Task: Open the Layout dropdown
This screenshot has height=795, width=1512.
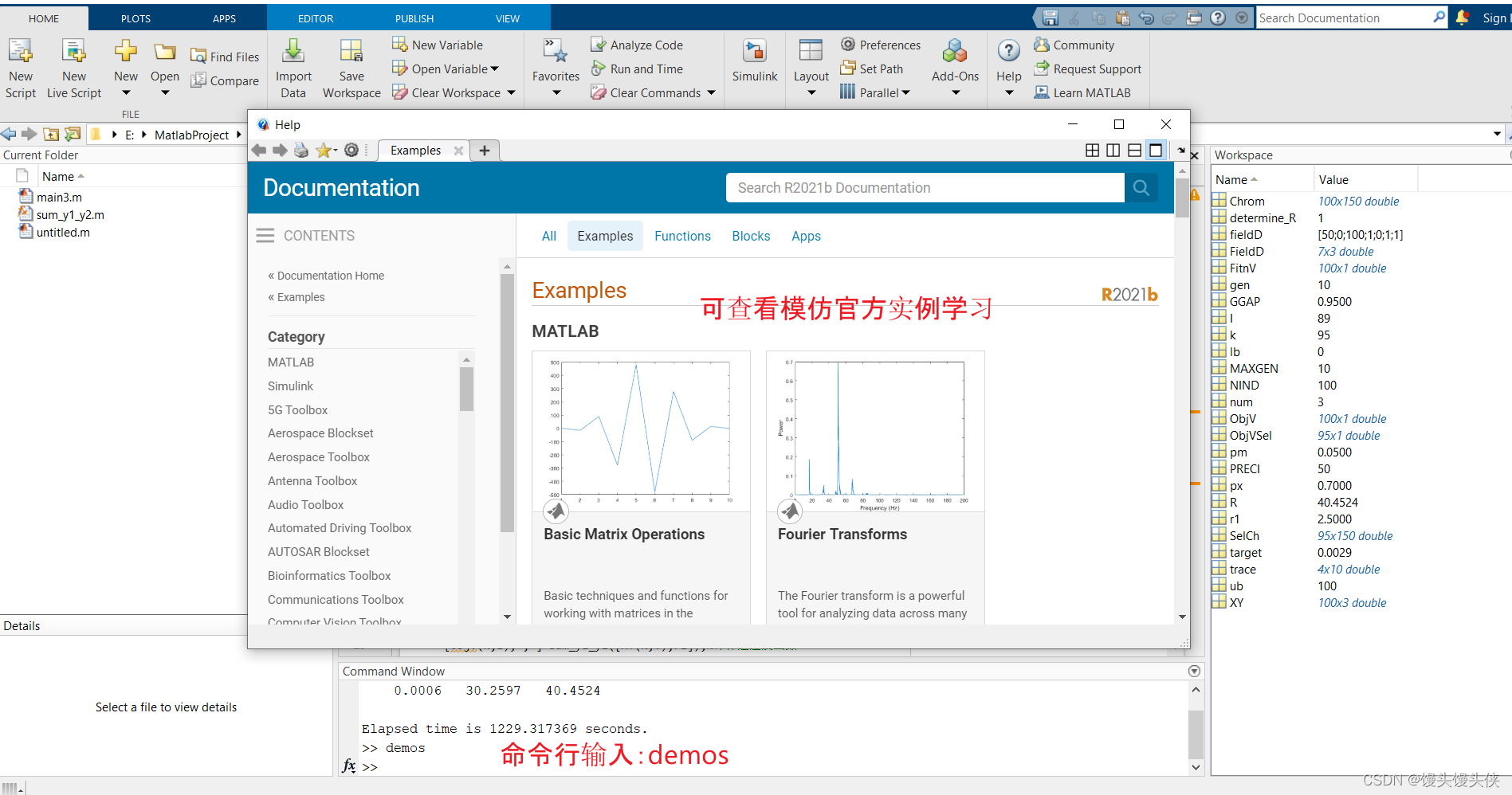Action: [811, 93]
